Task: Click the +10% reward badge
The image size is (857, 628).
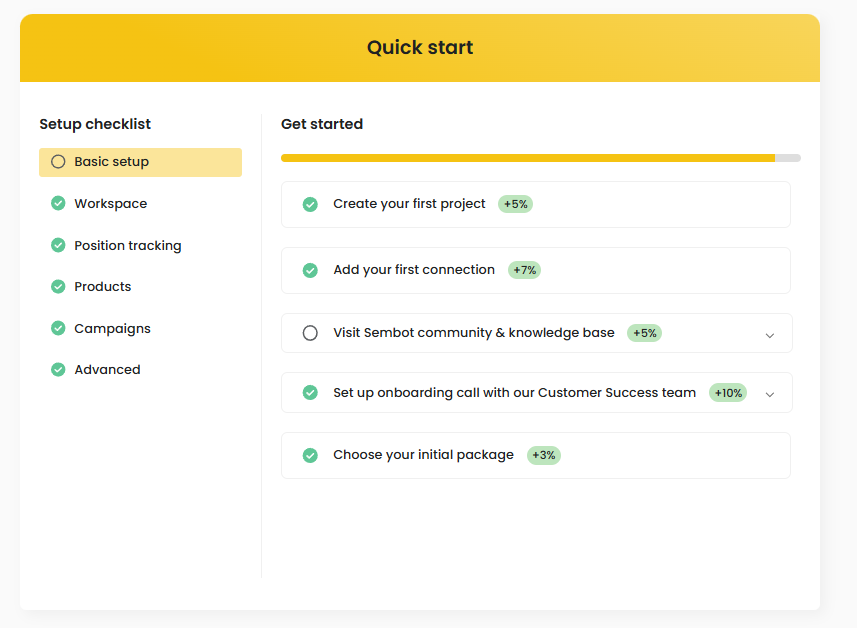Action: (x=728, y=393)
